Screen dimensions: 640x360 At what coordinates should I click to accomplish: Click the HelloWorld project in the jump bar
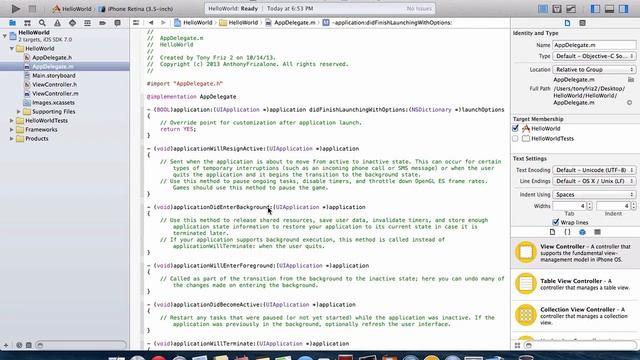pos(193,23)
